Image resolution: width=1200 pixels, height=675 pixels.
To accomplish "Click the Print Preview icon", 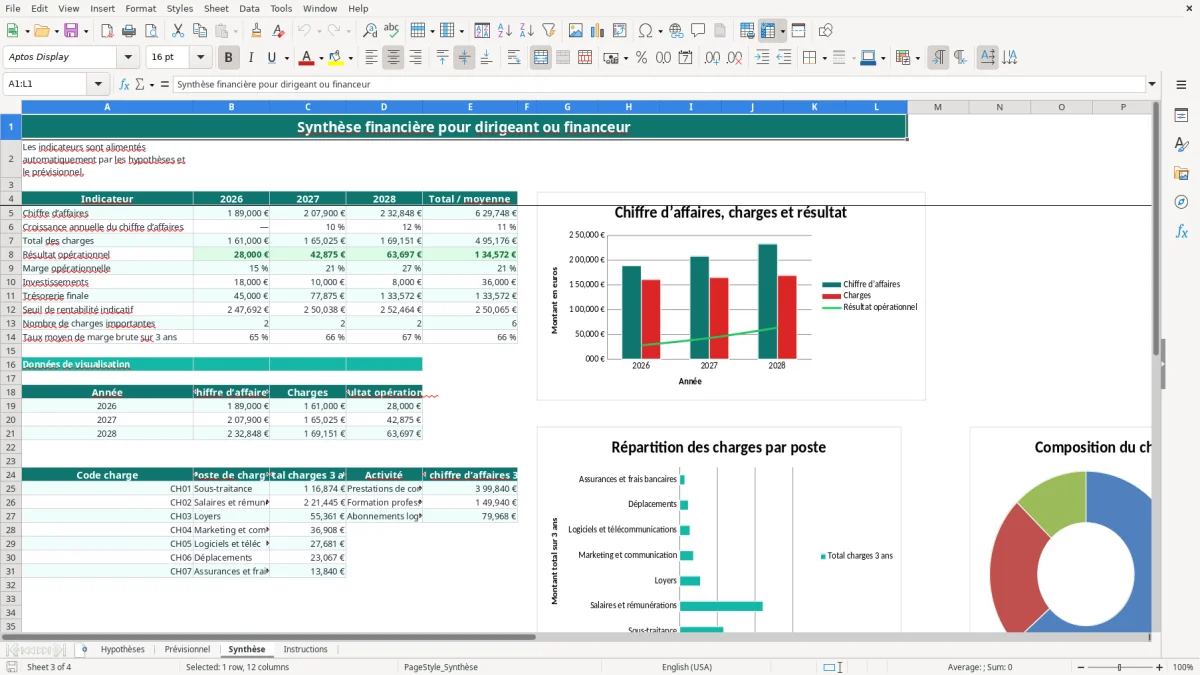I will pos(153,31).
